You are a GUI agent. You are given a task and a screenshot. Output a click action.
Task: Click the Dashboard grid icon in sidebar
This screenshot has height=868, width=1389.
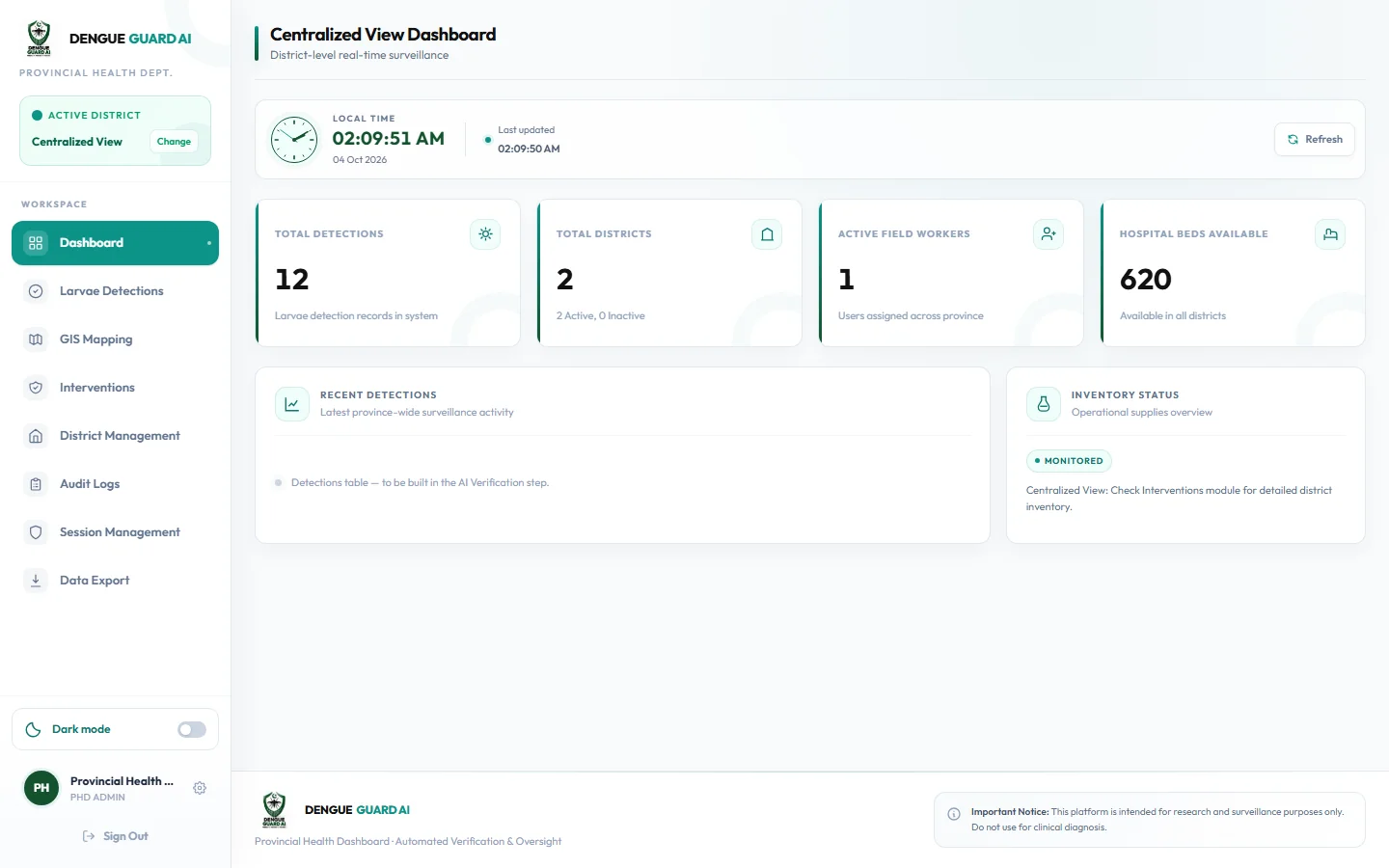pyautogui.click(x=36, y=243)
